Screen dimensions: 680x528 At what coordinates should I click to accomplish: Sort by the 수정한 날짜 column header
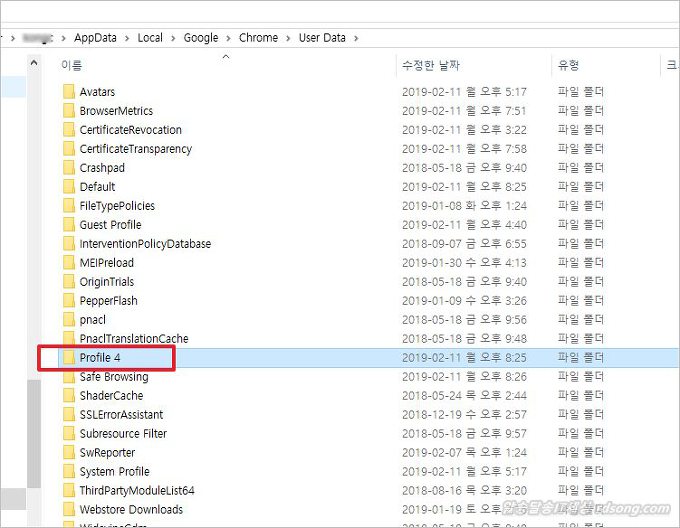(x=430, y=65)
